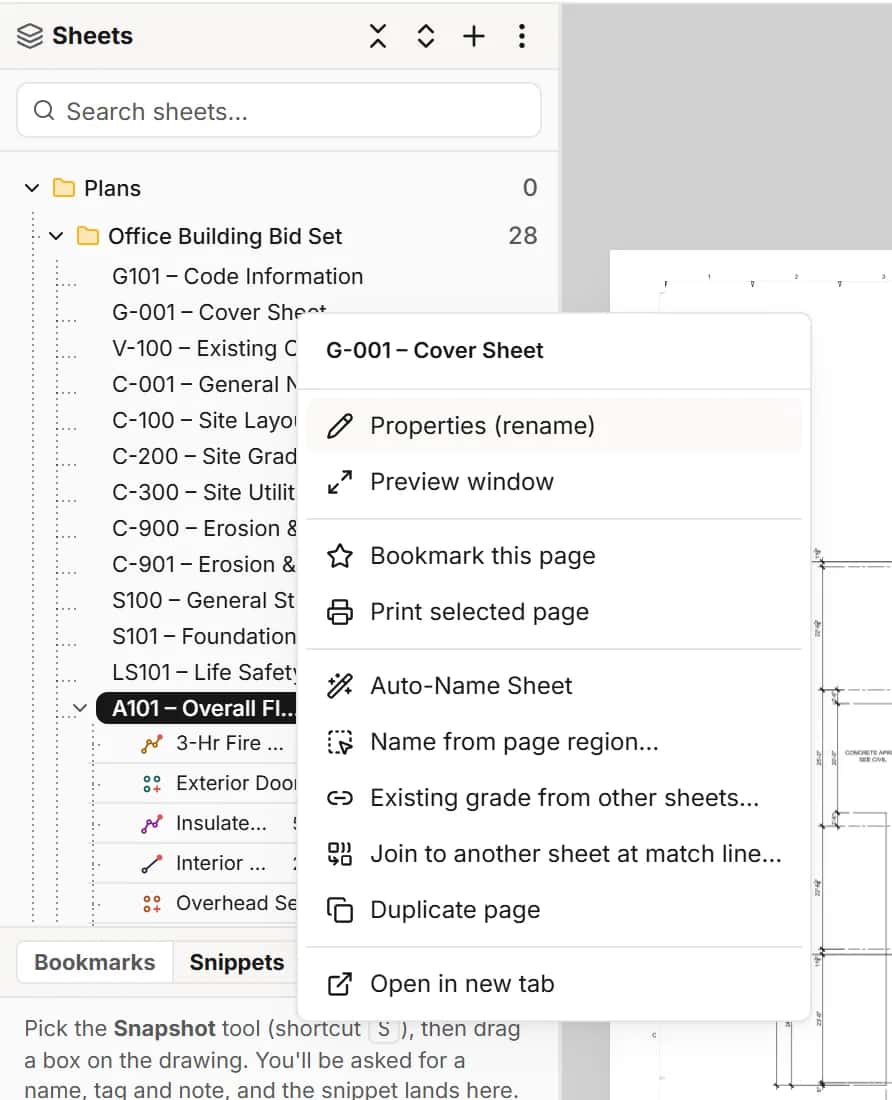Choose Duplicate page
892x1100 pixels.
(554, 910)
